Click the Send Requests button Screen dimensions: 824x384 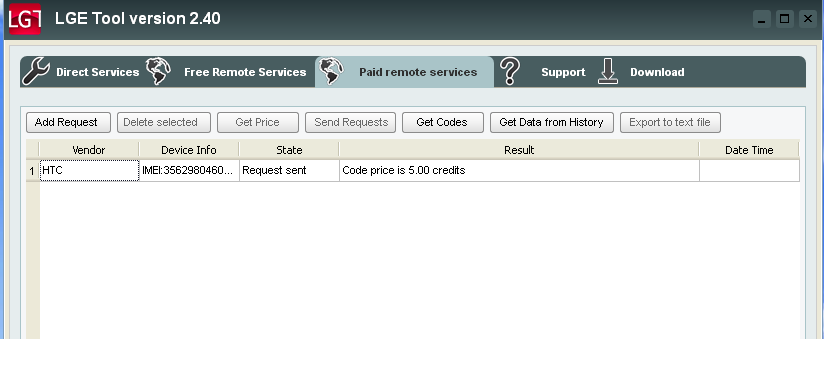coord(351,122)
